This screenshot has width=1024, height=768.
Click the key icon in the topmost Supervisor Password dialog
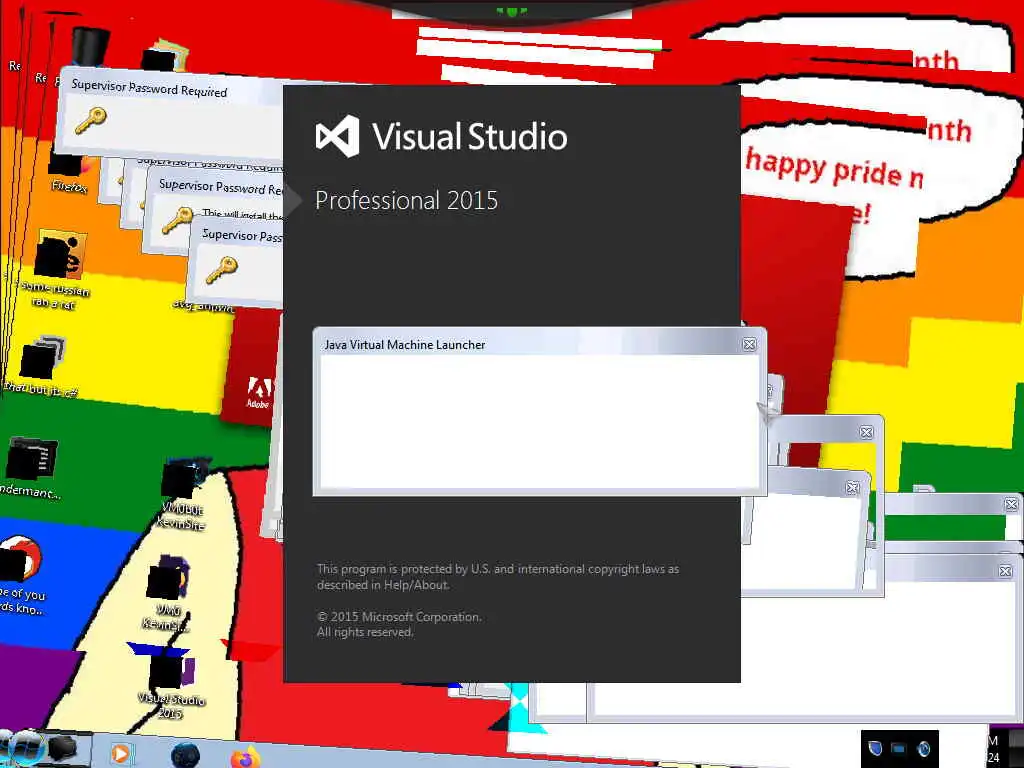coord(90,120)
